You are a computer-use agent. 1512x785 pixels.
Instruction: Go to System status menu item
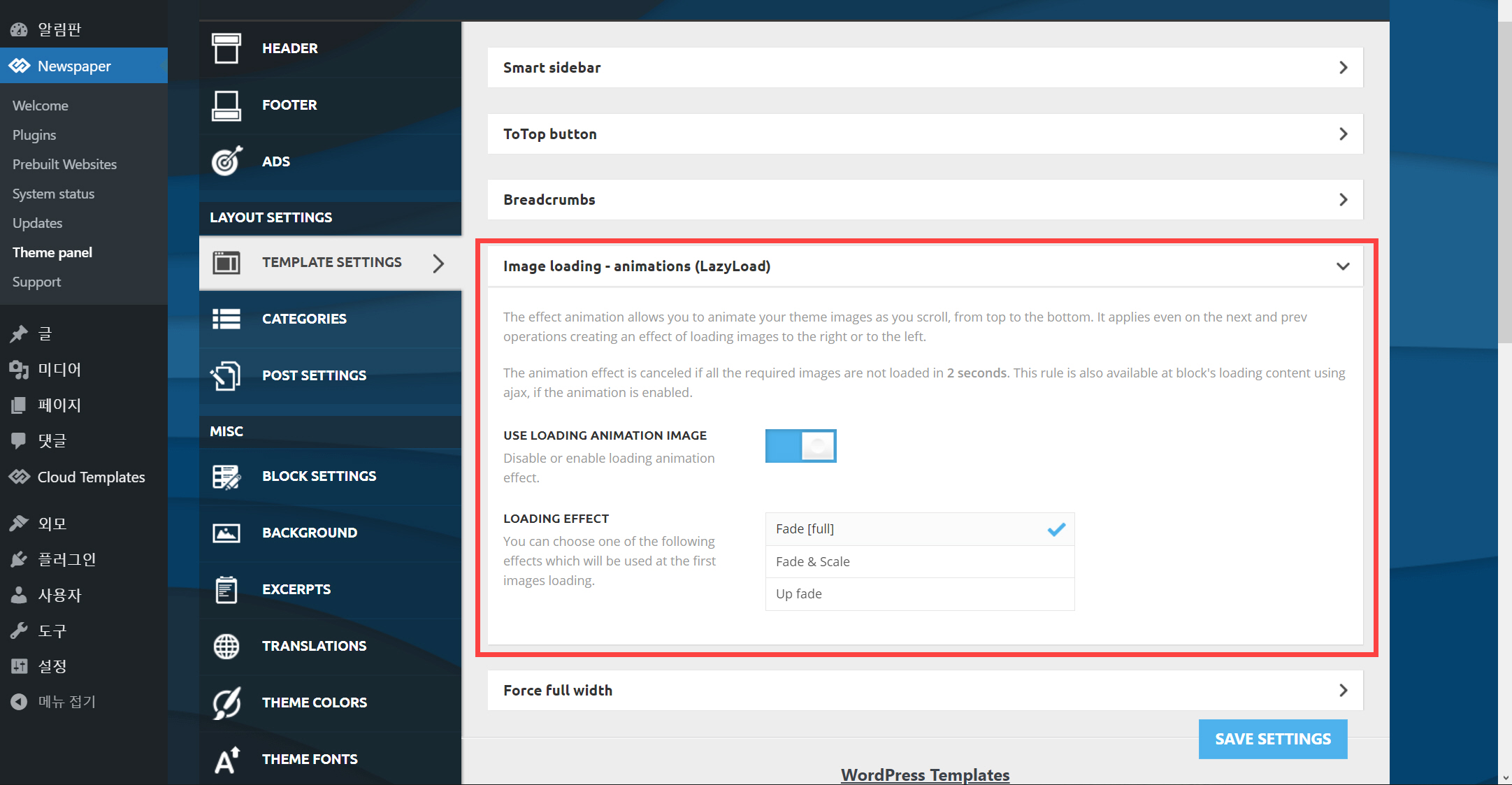pyautogui.click(x=53, y=194)
